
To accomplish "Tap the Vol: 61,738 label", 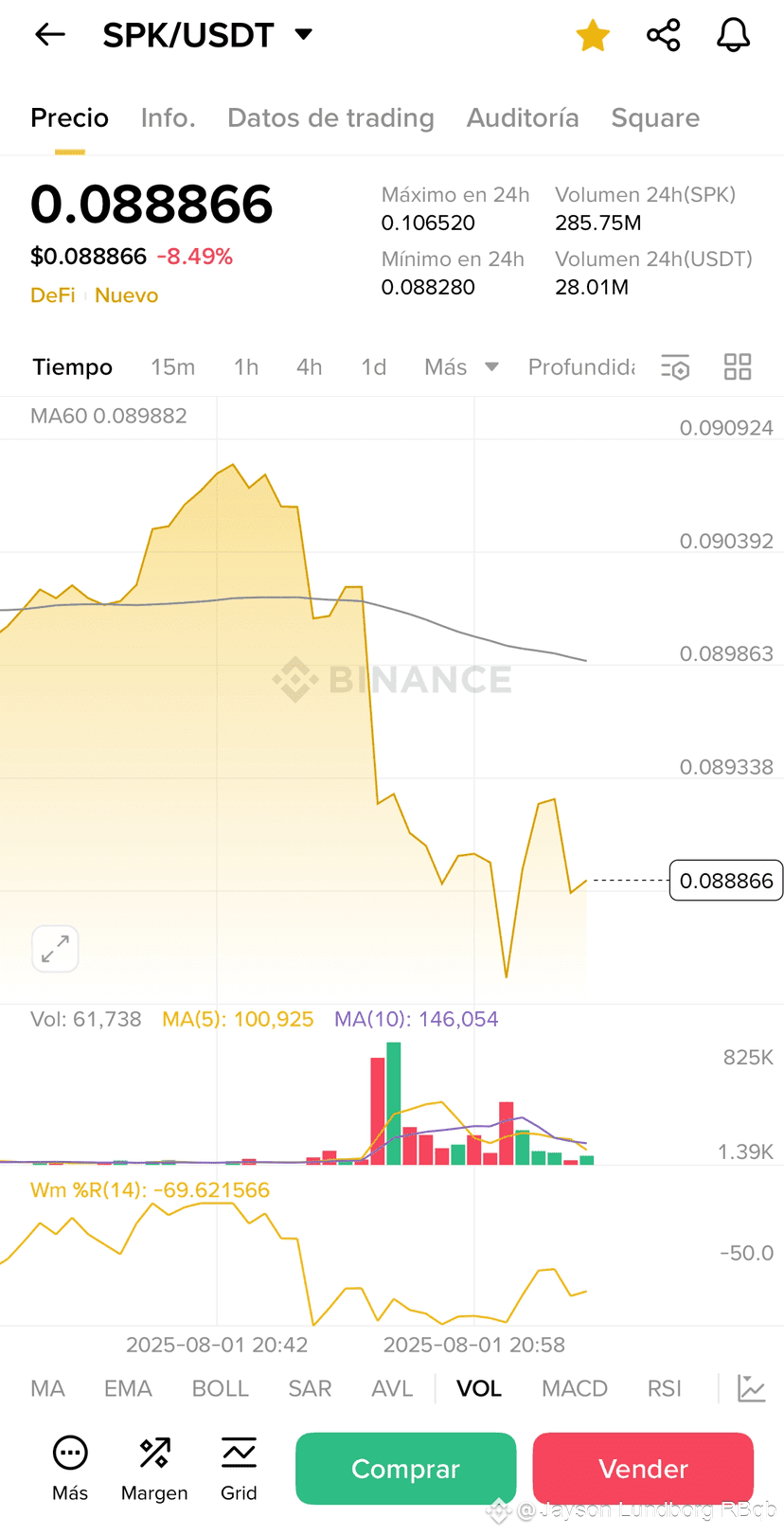I will (86, 1019).
